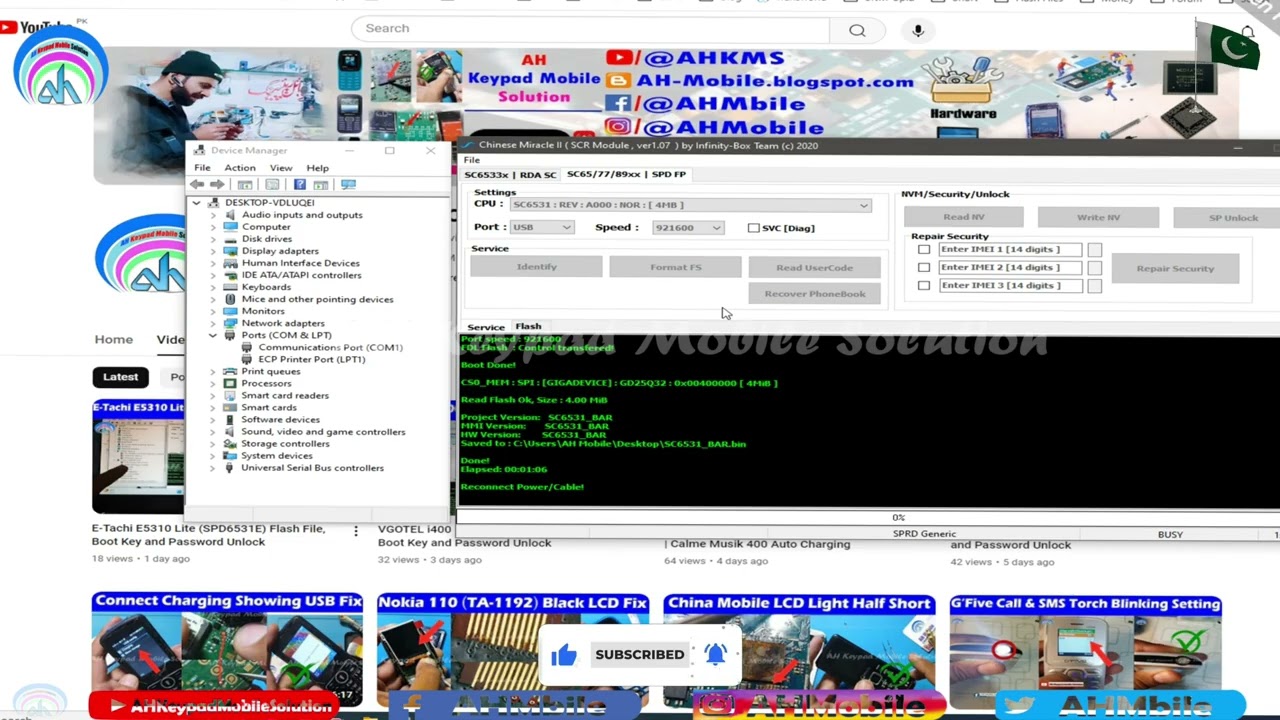Expand the Monitors node
The image size is (1280, 720).
pyautogui.click(x=213, y=311)
